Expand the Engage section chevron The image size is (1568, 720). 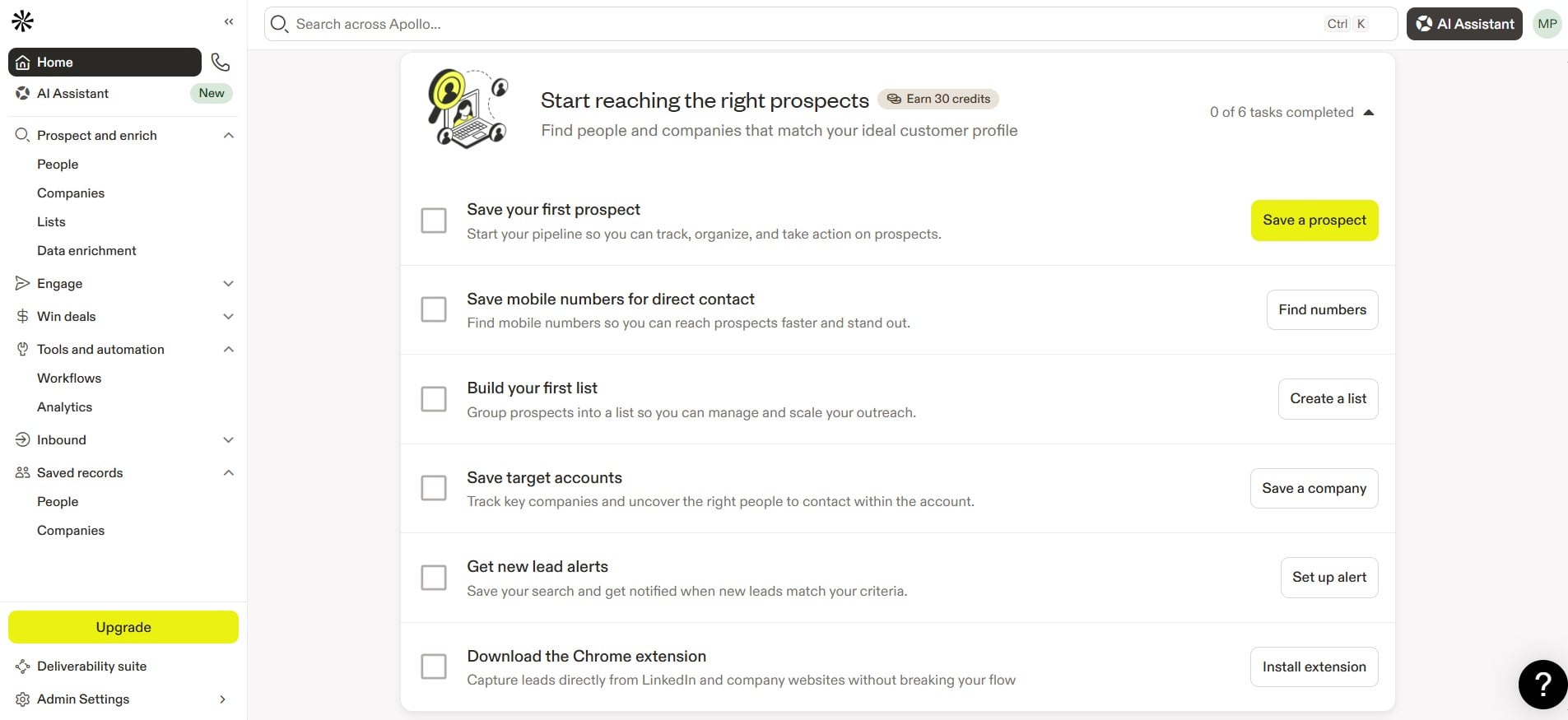coord(229,284)
